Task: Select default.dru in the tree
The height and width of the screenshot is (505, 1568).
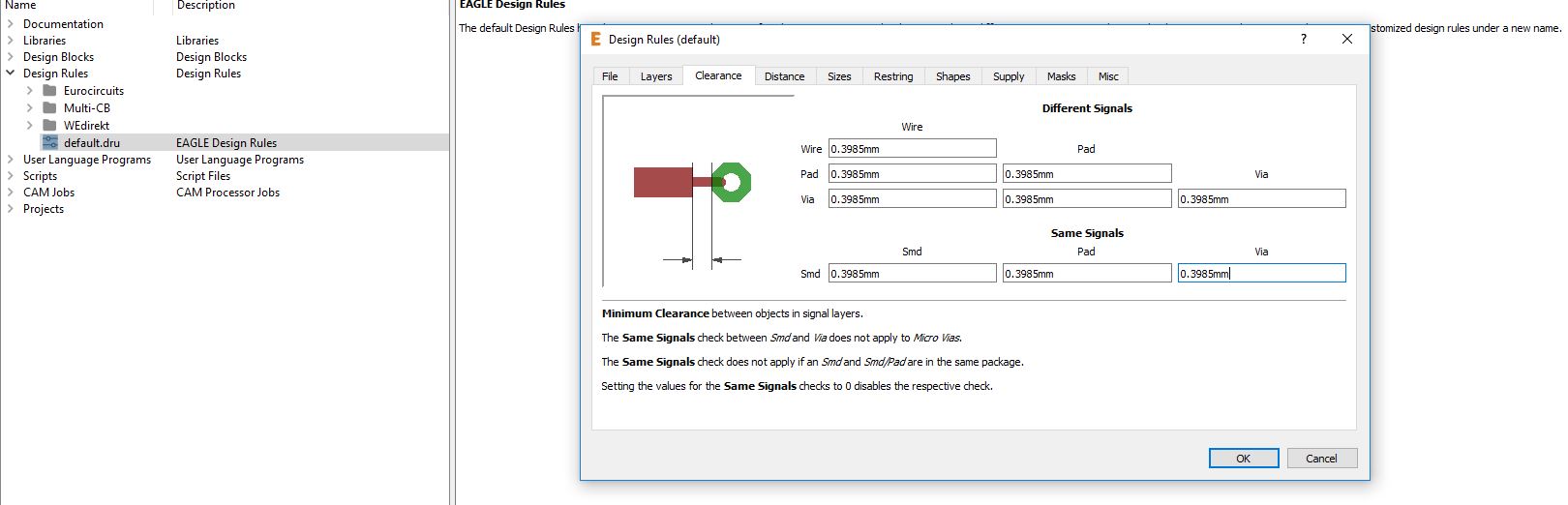Action: [92, 142]
